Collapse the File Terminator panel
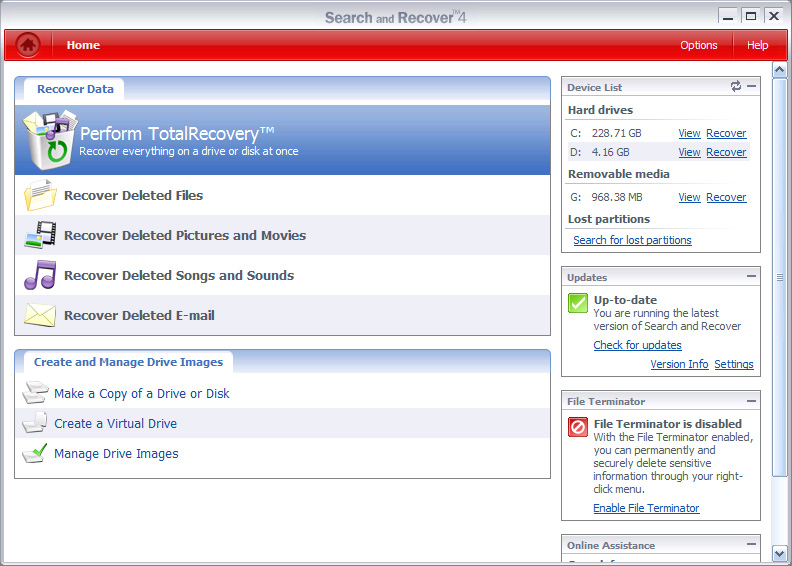The width and height of the screenshot is (792, 566). 752,401
